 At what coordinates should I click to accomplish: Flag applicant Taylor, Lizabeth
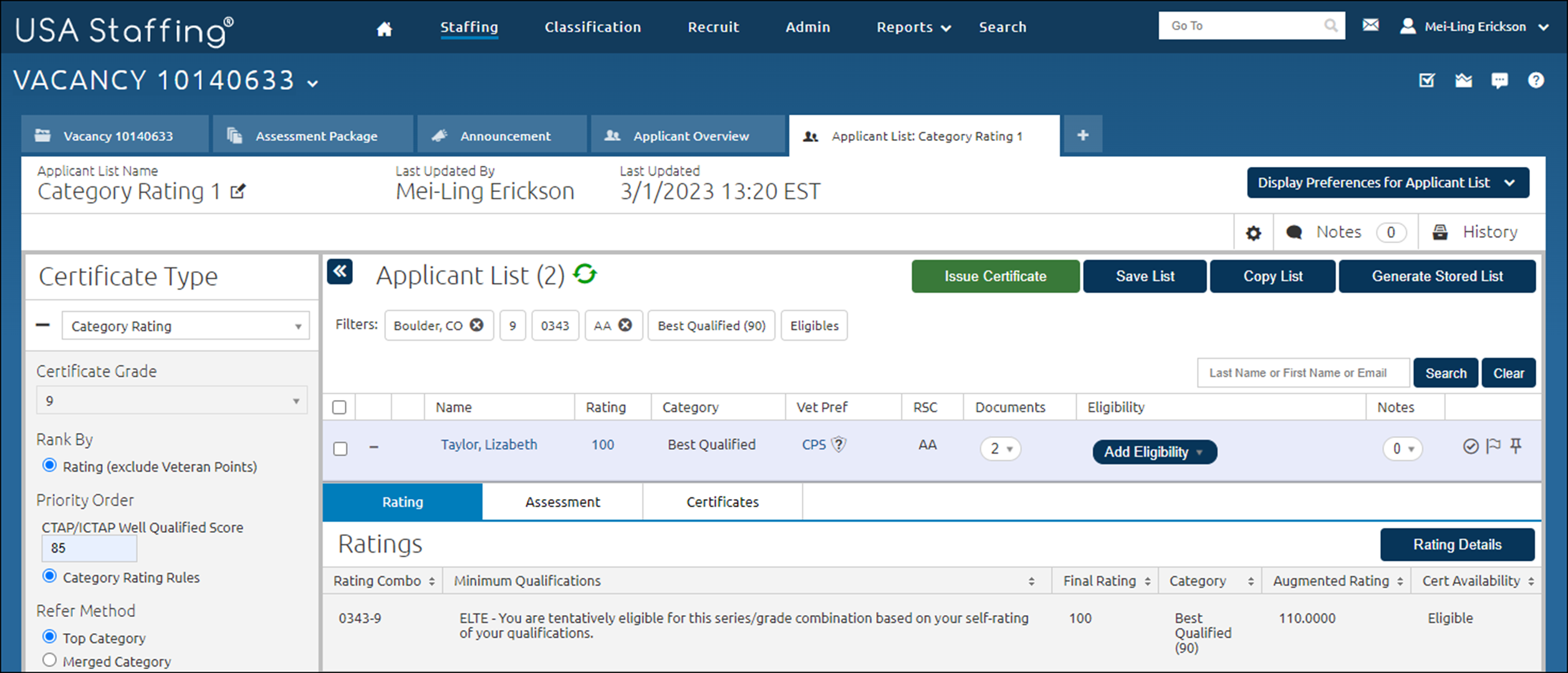coord(1493,446)
